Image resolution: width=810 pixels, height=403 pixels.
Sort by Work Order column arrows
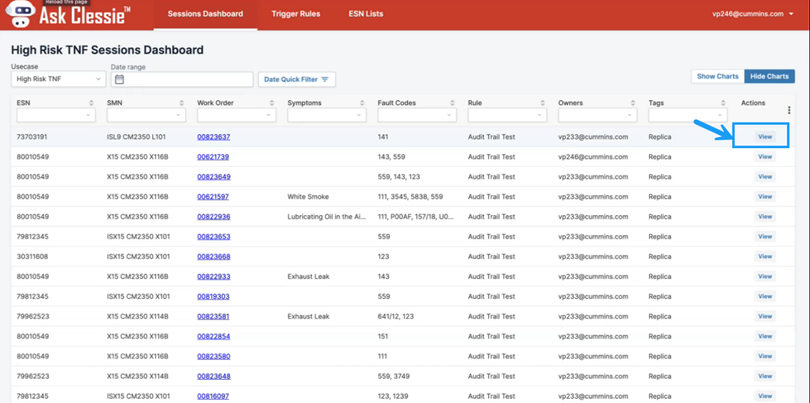[x=272, y=103]
